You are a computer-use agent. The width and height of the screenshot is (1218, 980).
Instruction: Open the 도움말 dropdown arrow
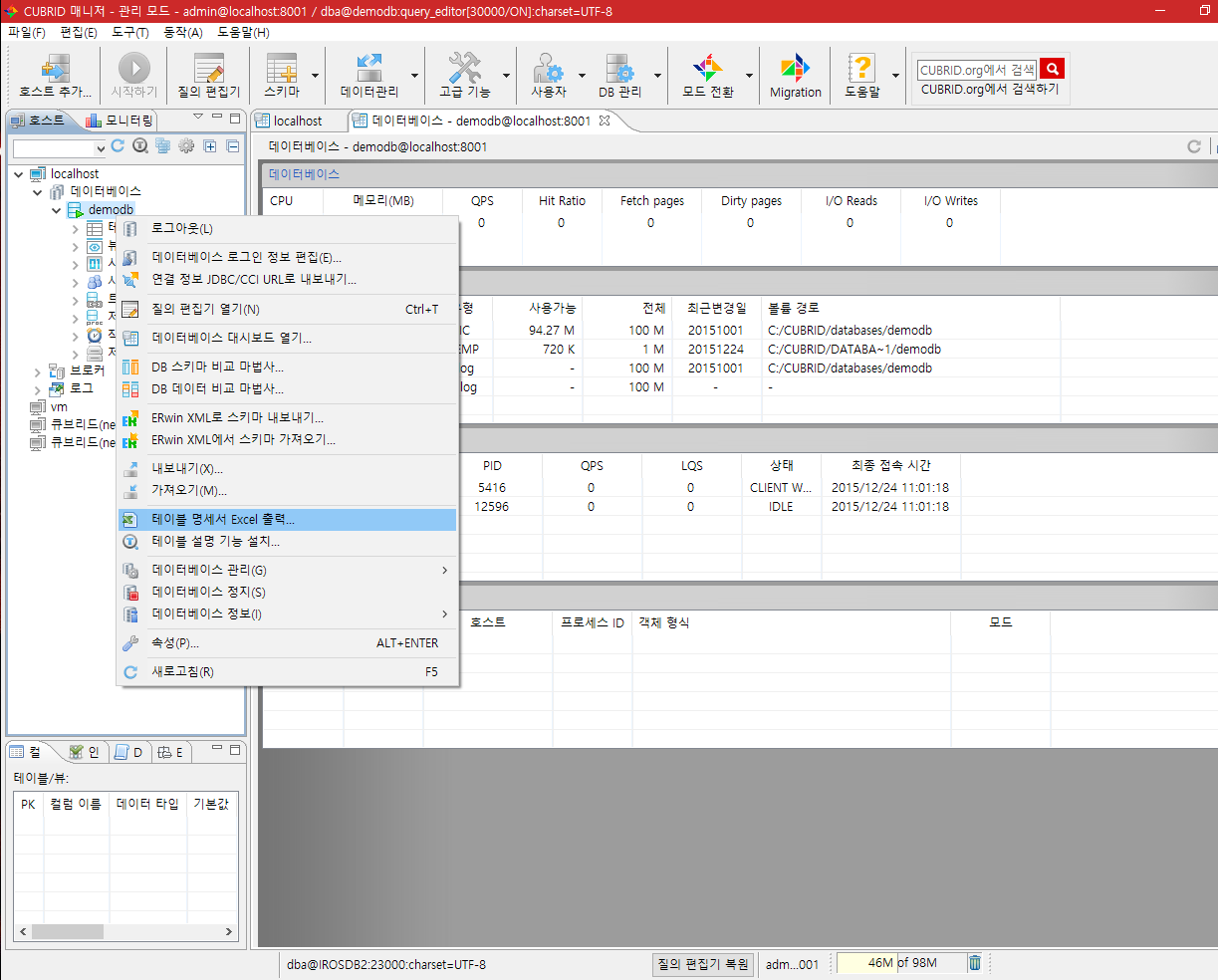896,76
